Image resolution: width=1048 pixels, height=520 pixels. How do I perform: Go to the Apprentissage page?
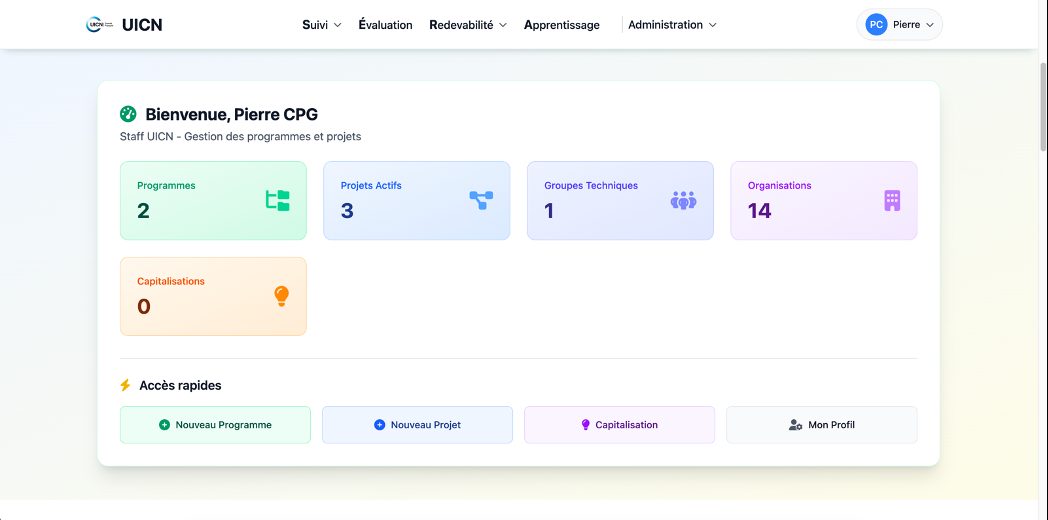562,25
